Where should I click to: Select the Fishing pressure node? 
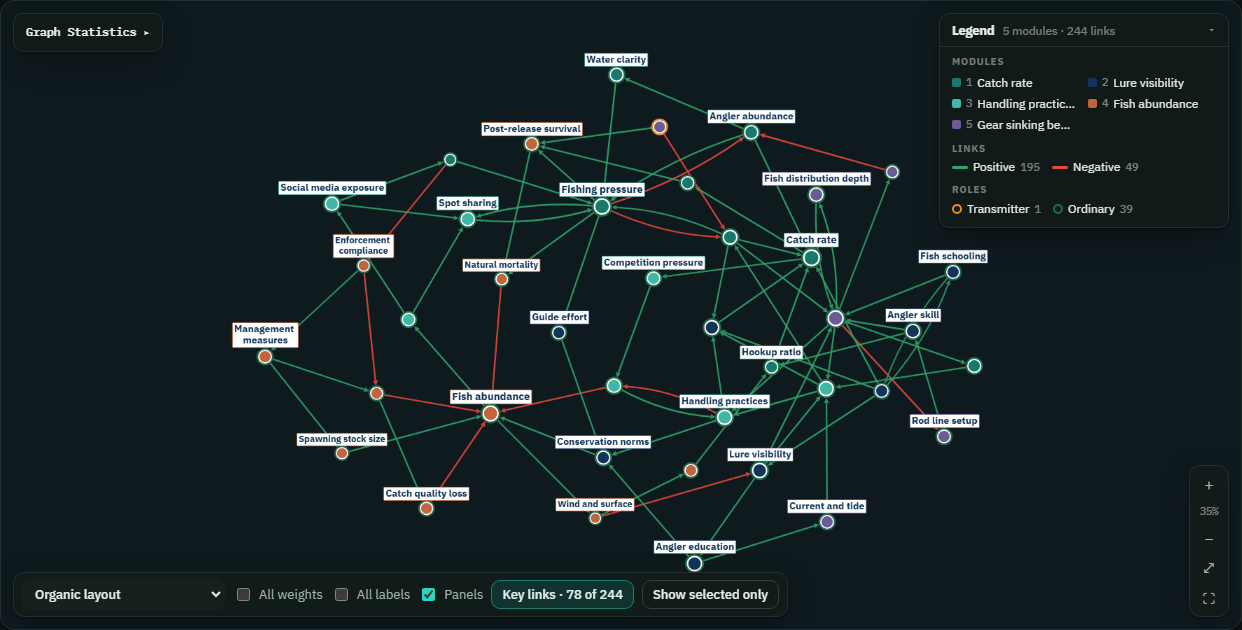(x=602, y=206)
